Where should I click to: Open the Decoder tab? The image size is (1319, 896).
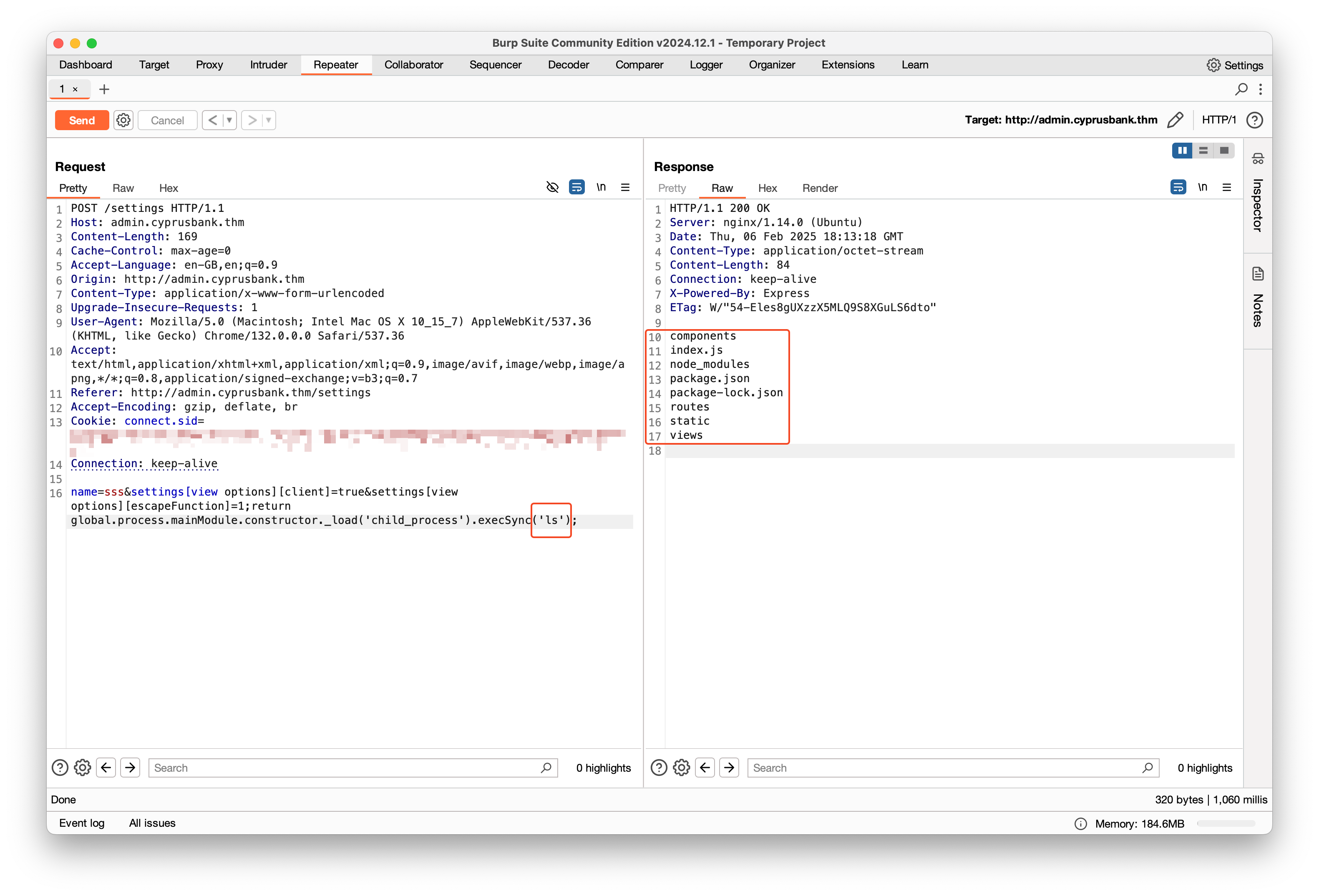coord(569,65)
